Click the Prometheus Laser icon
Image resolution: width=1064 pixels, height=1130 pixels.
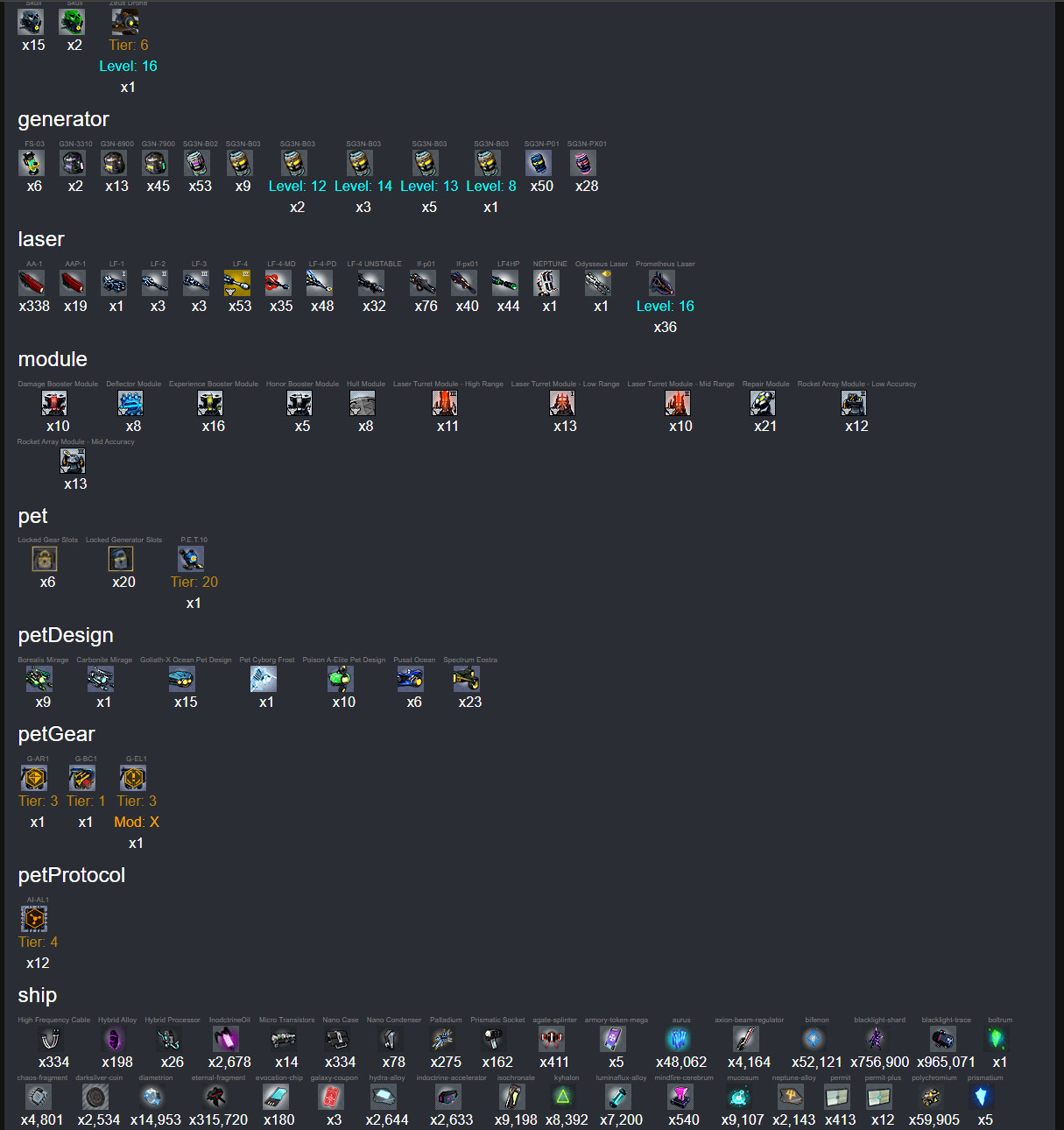662,283
